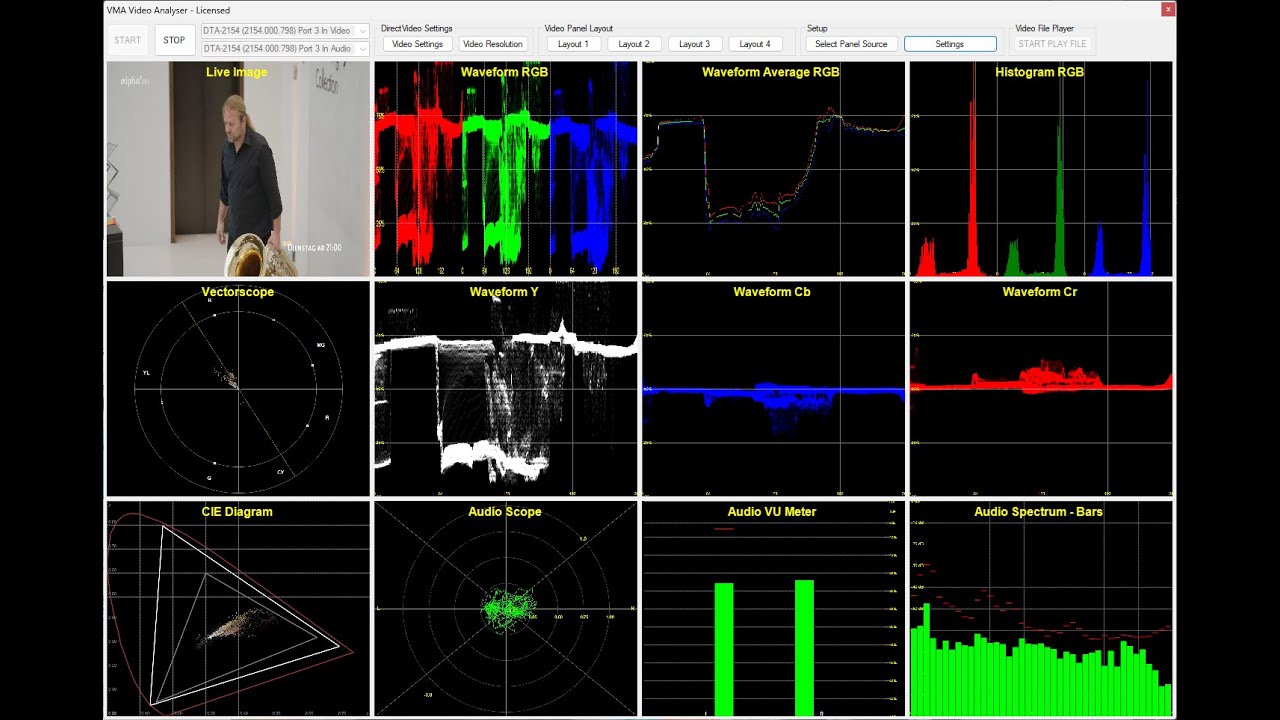Click the 'Video File Player' group label
1280x720 pixels.
1045,28
